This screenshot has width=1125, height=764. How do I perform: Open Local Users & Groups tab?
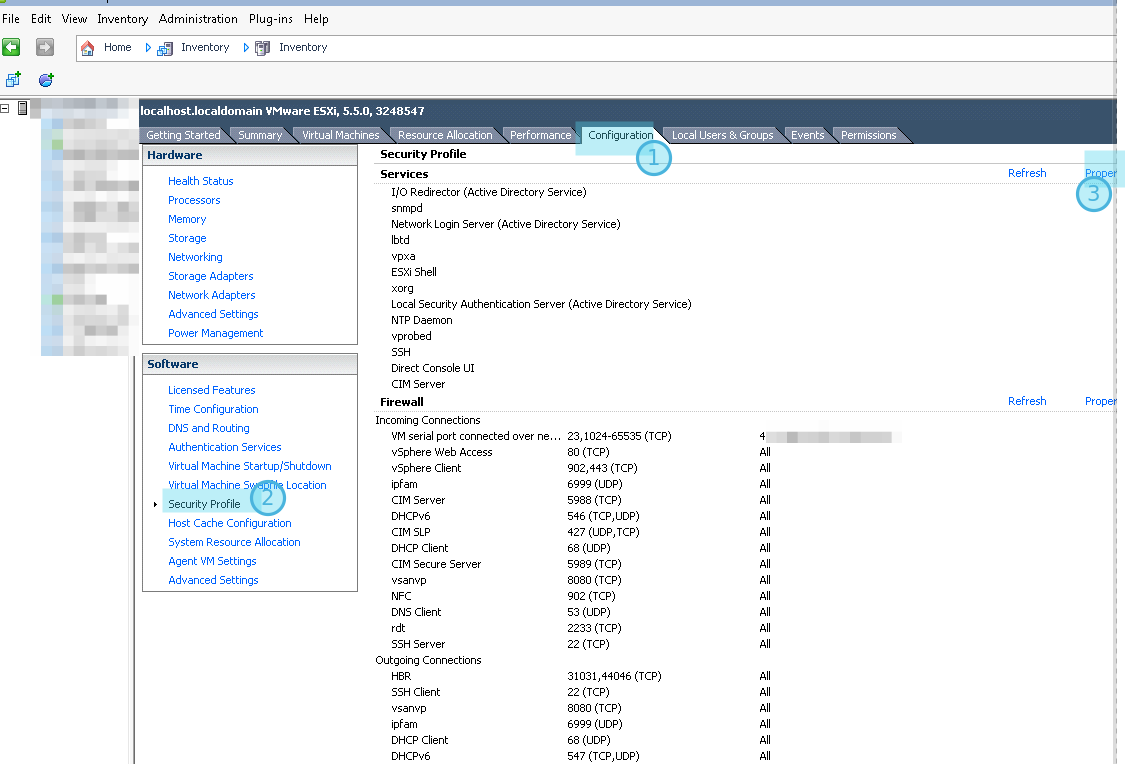click(722, 135)
